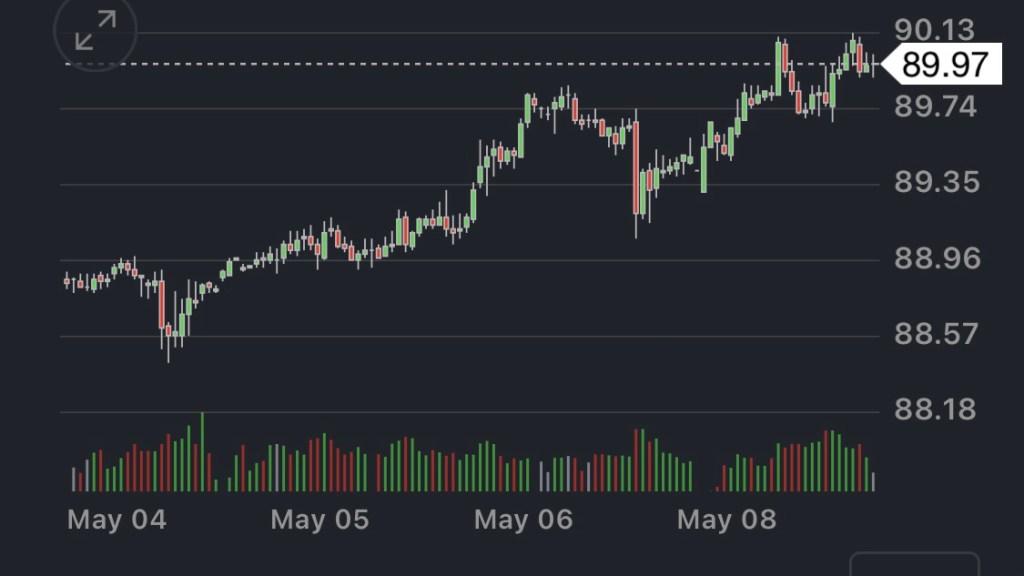Viewport: 1024px width, 576px height.
Task: Click the May 06 date label
Action: (x=523, y=520)
